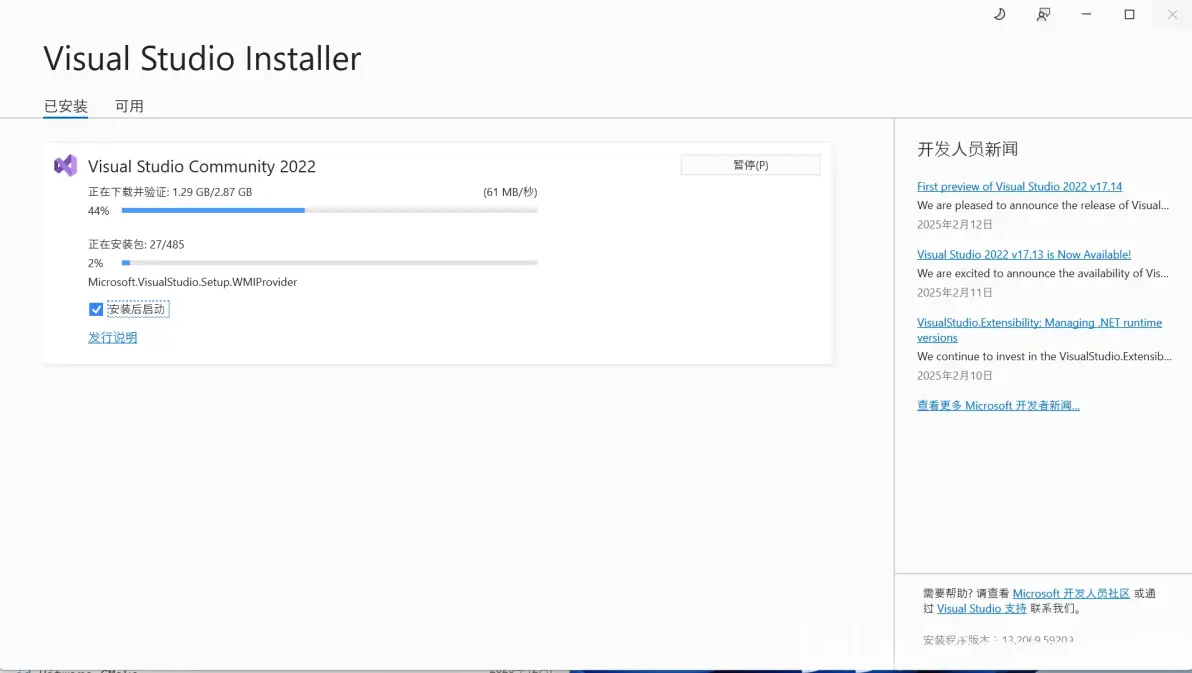The image size is (1192, 673).
Task: Open Visual Studio 支持 link
Action: [x=981, y=608]
